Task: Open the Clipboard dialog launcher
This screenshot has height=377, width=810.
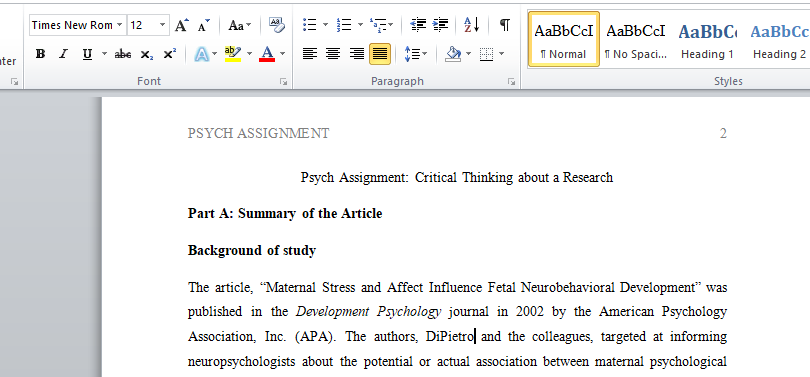Action: click(x=14, y=82)
